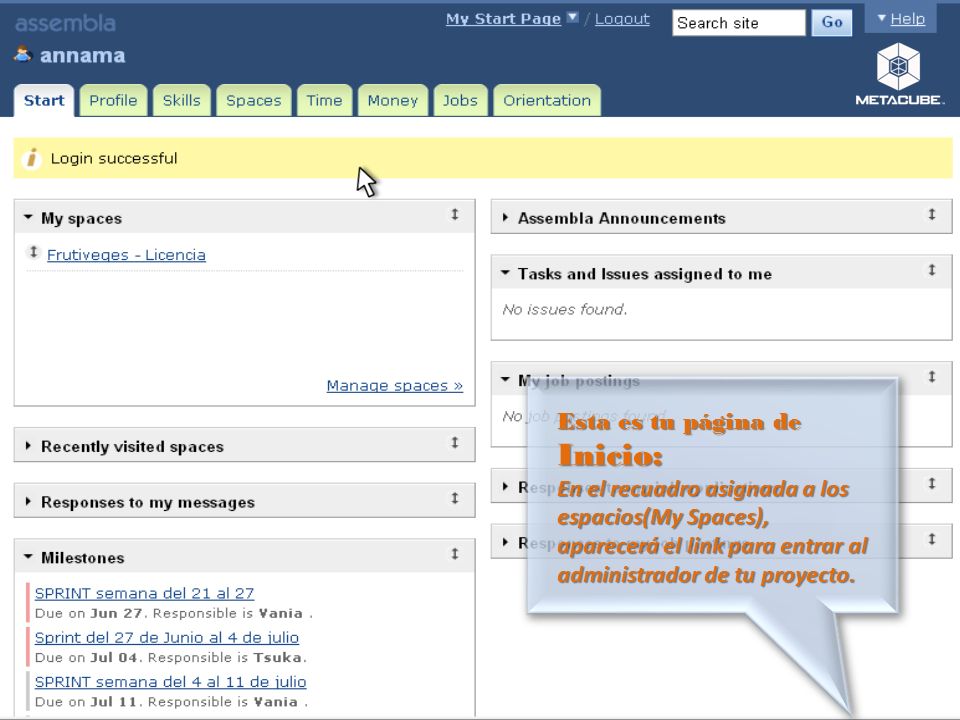
Task: Open milestone SPRINT semana del 21 al 27
Action: 144,593
